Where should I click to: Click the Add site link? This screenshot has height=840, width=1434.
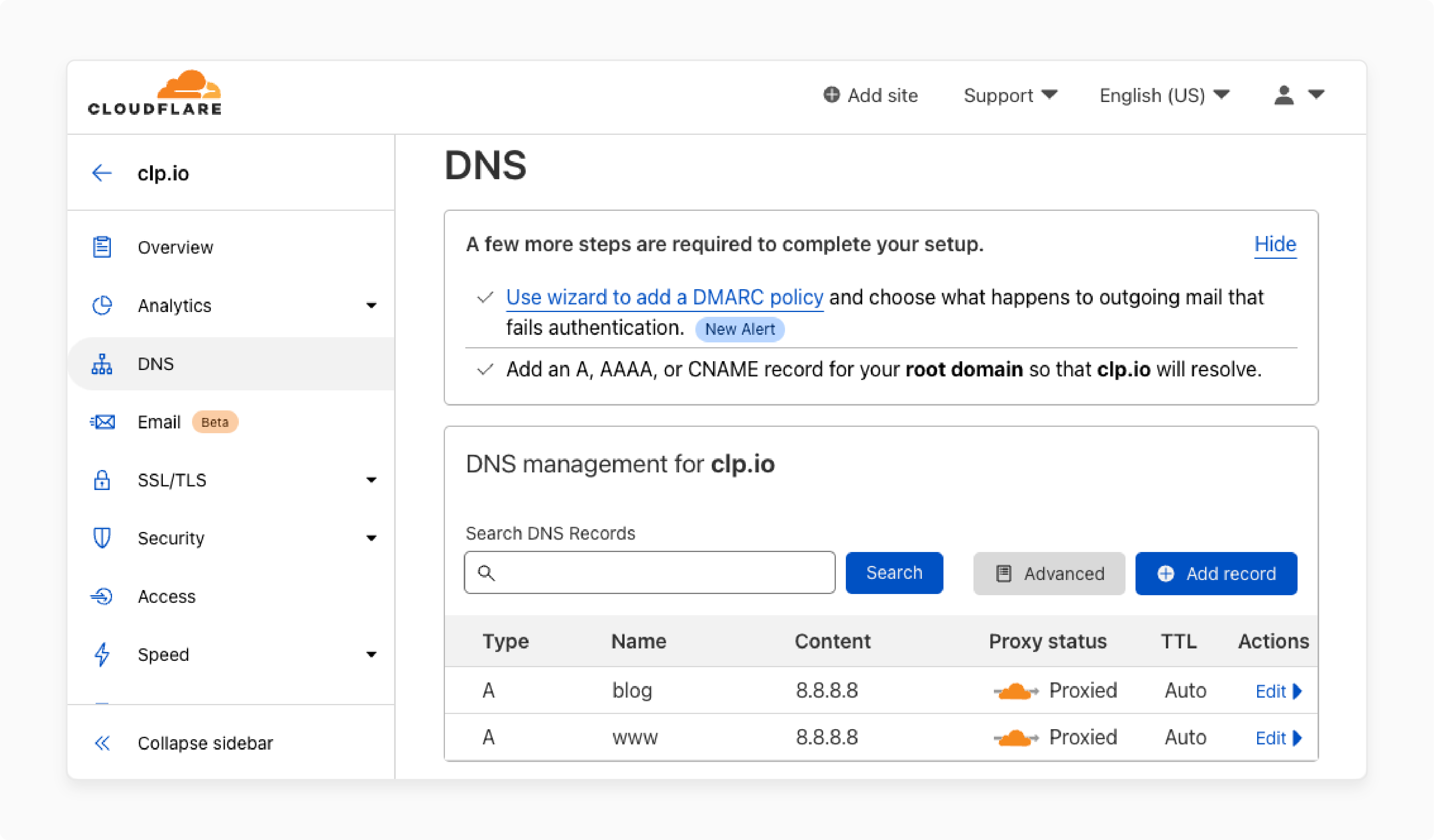click(x=871, y=95)
